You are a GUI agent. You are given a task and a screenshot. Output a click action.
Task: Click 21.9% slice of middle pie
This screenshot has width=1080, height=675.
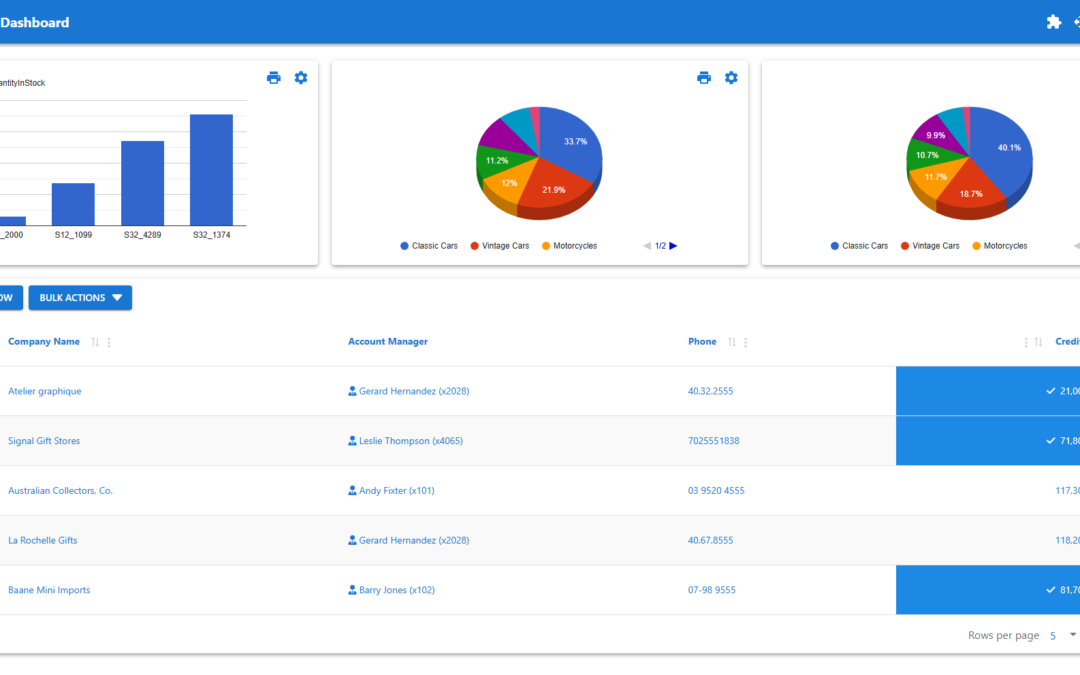tap(553, 188)
